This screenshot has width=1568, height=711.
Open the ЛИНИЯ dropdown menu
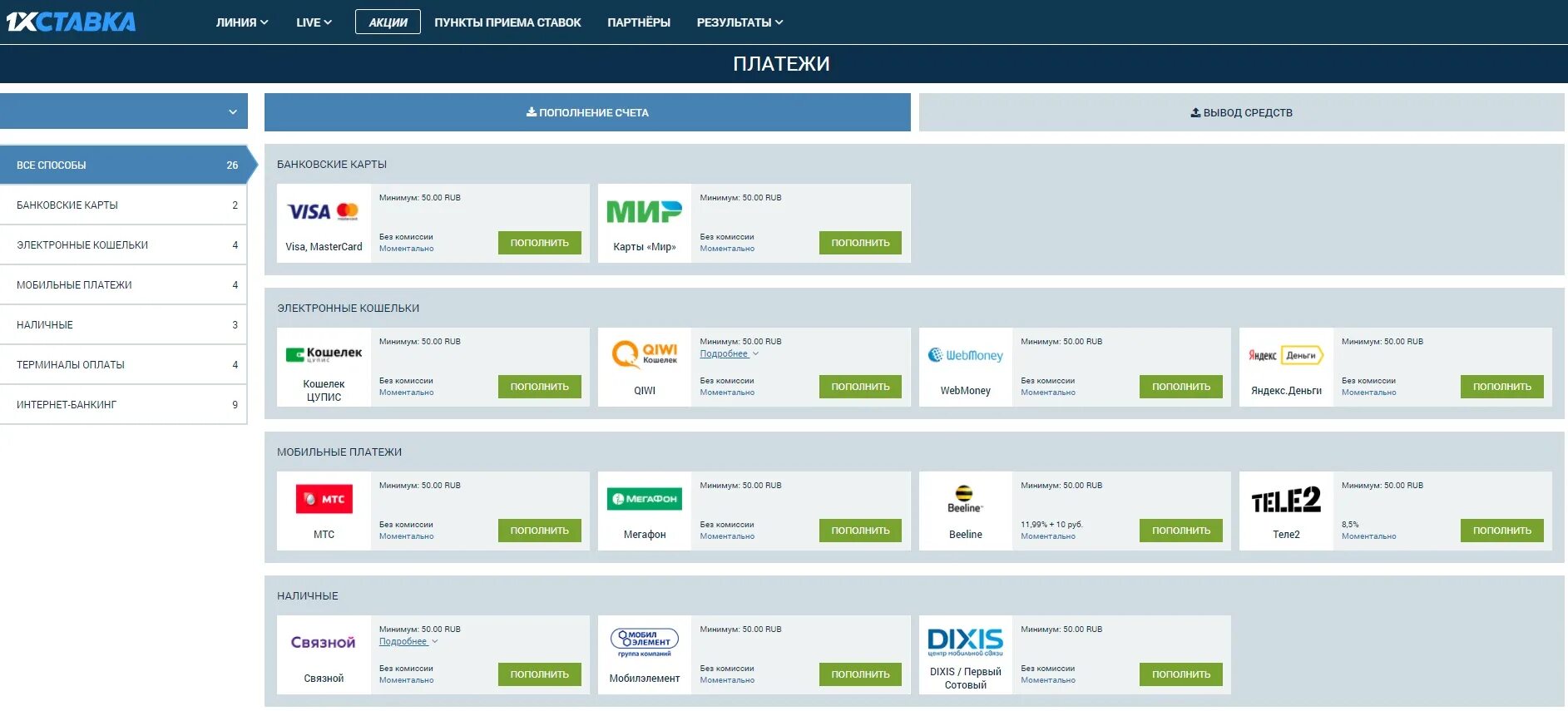point(242,22)
